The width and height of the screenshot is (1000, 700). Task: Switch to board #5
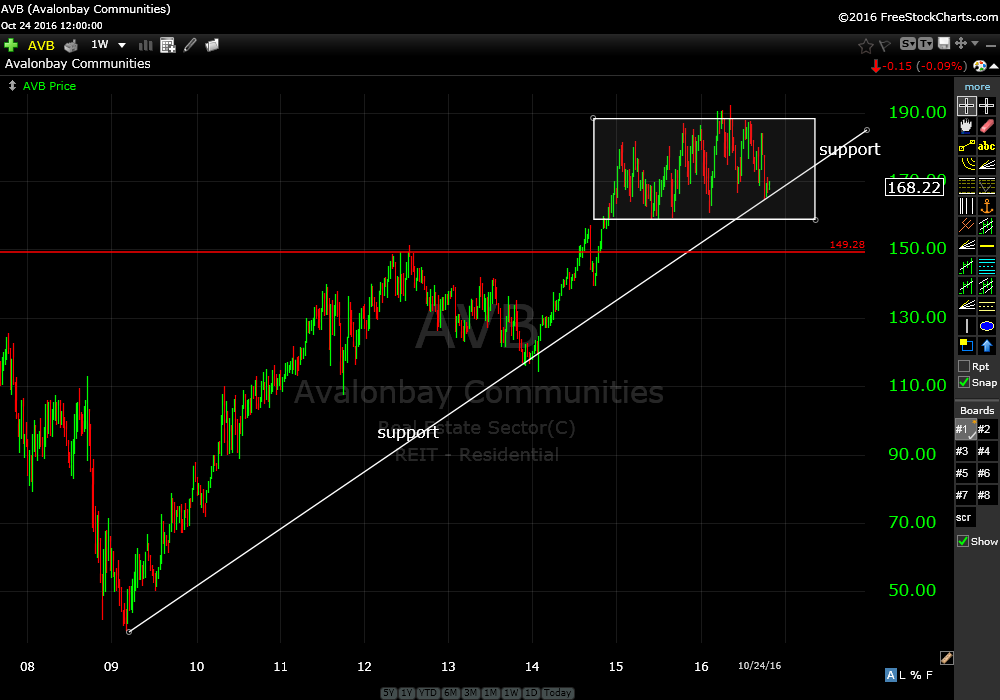[x=962, y=473]
